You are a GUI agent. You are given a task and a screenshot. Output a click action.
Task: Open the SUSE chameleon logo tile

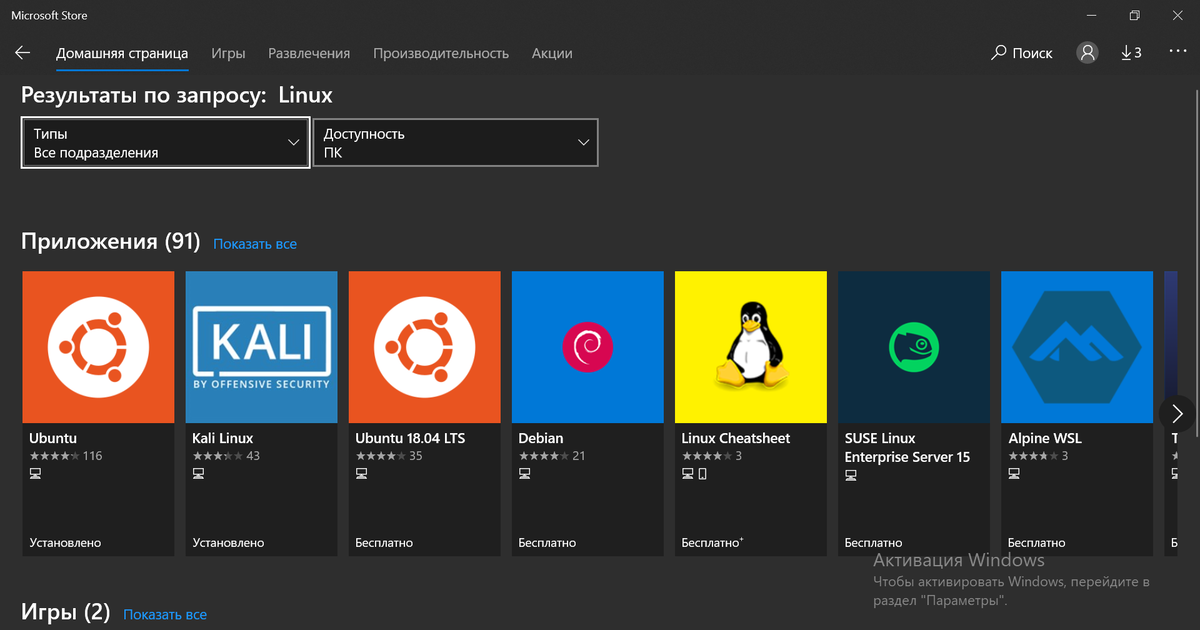[x=913, y=347]
